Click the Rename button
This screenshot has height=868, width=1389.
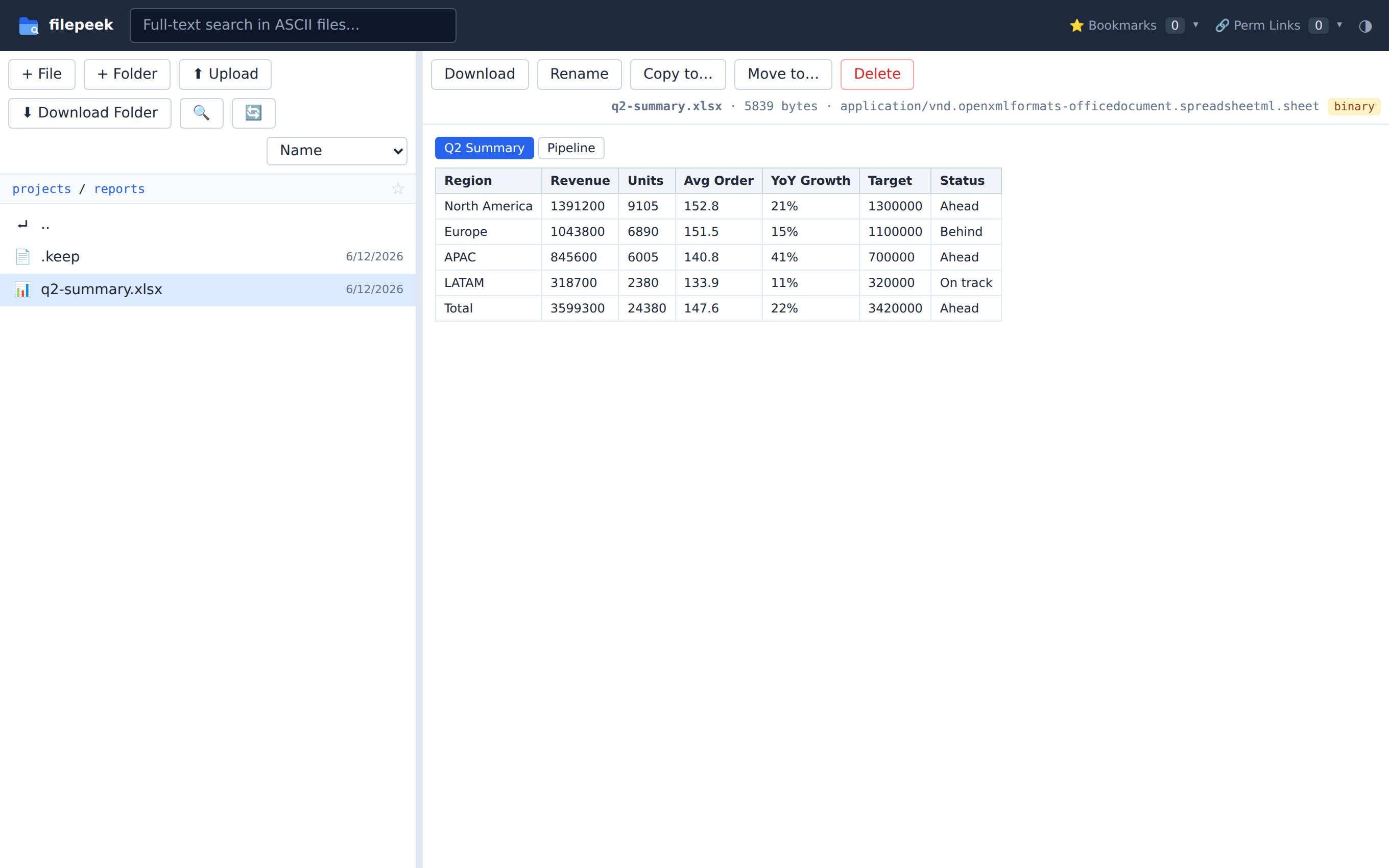click(579, 74)
